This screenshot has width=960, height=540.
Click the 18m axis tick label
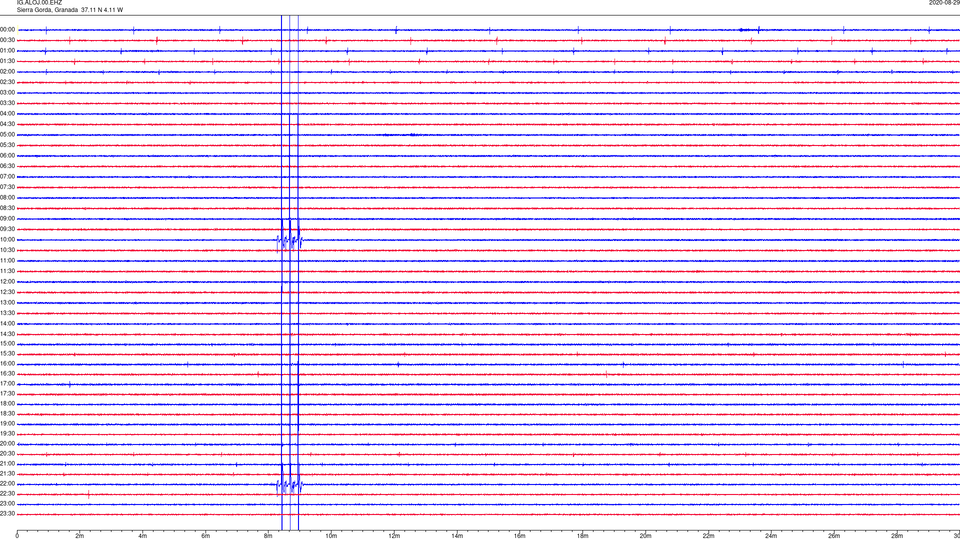tap(583, 536)
